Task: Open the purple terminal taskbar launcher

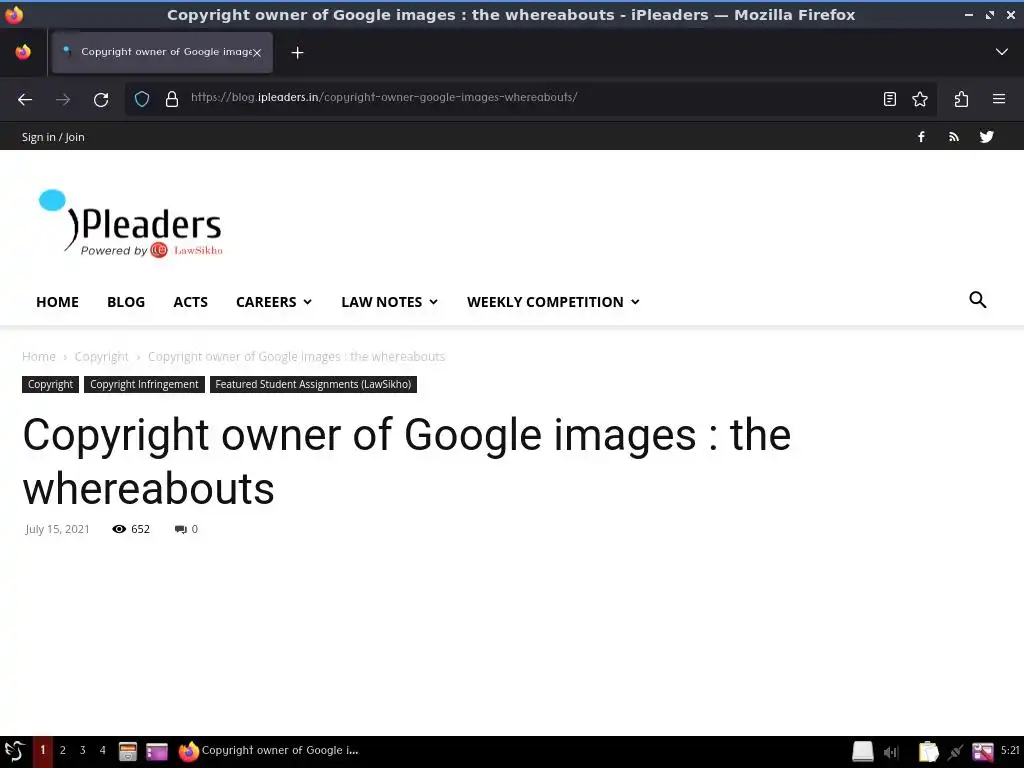Action: pos(157,752)
